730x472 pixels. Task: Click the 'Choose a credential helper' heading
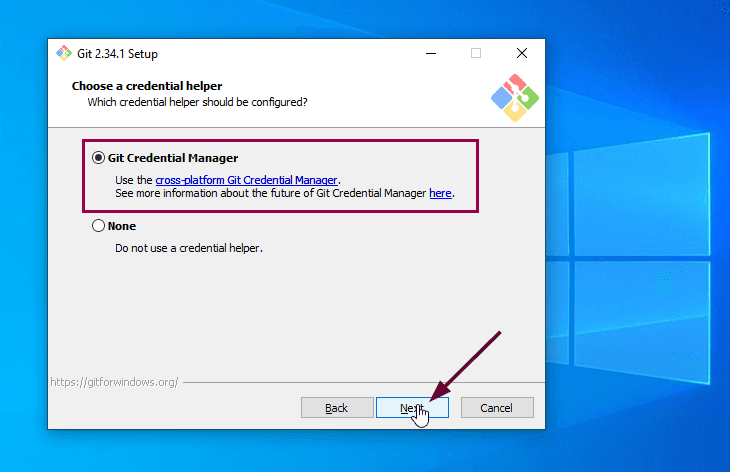pos(147,86)
